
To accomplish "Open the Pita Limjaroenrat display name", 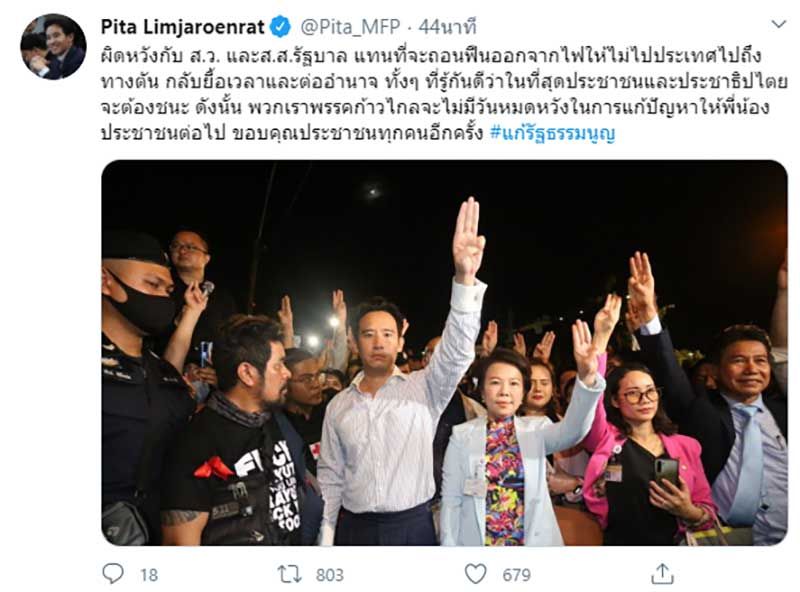I will 183,26.
